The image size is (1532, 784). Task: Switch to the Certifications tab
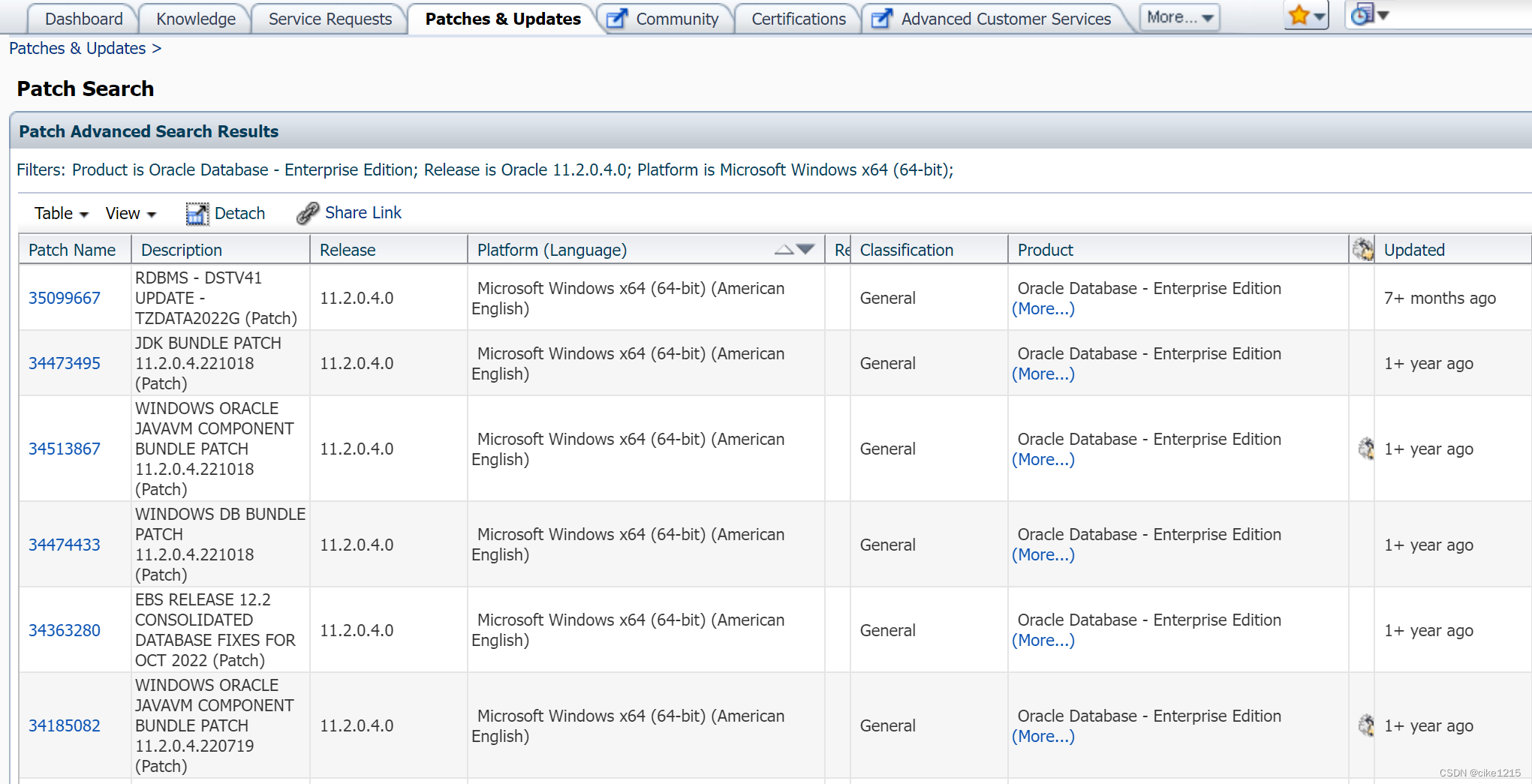(x=797, y=18)
